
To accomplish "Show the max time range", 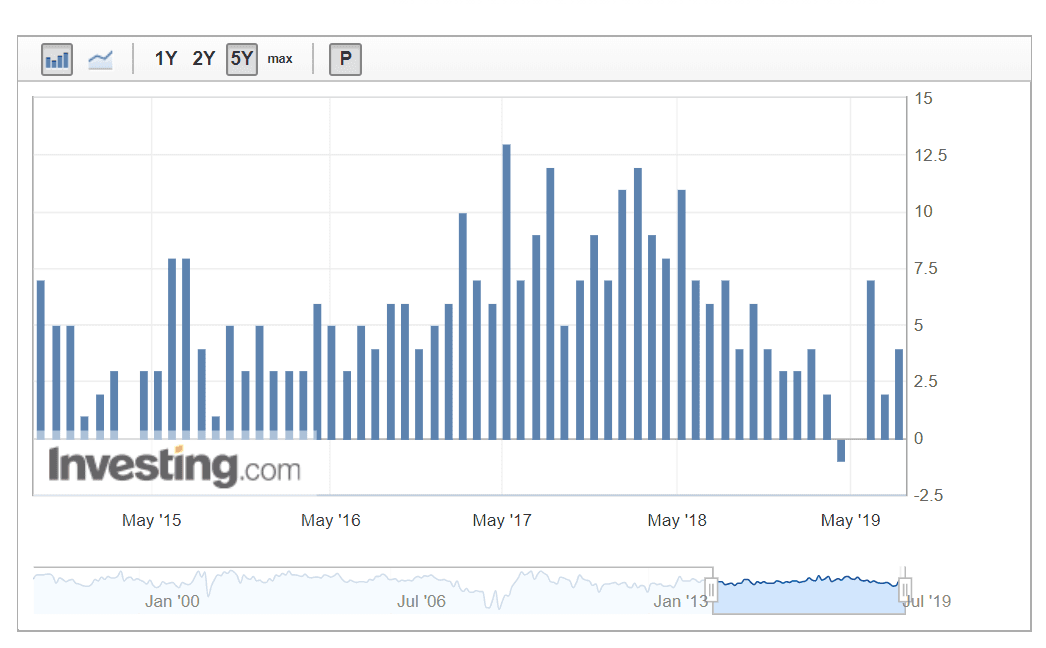I will [x=280, y=59].
